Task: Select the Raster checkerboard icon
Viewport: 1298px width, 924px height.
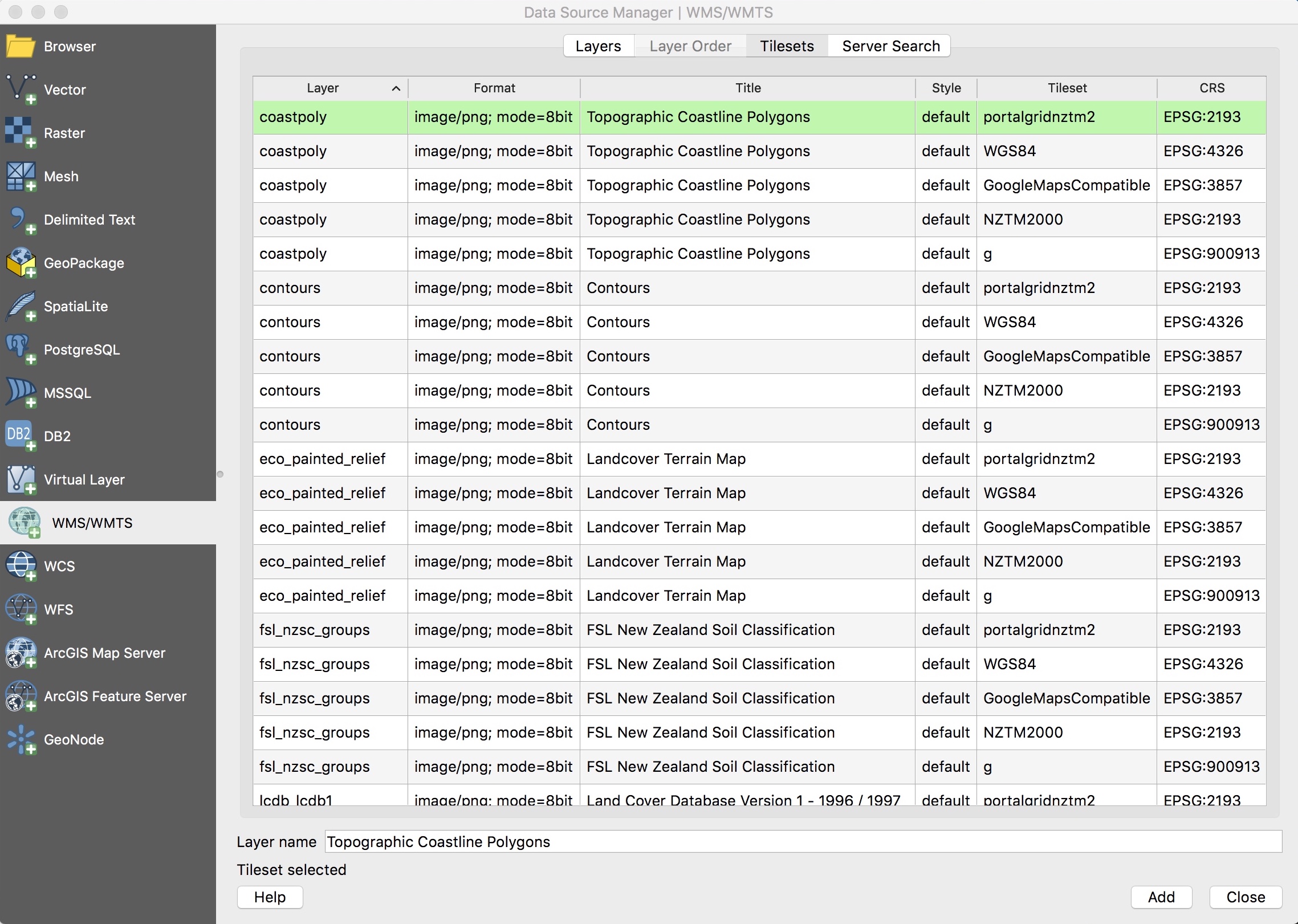Action: point(21,133)
